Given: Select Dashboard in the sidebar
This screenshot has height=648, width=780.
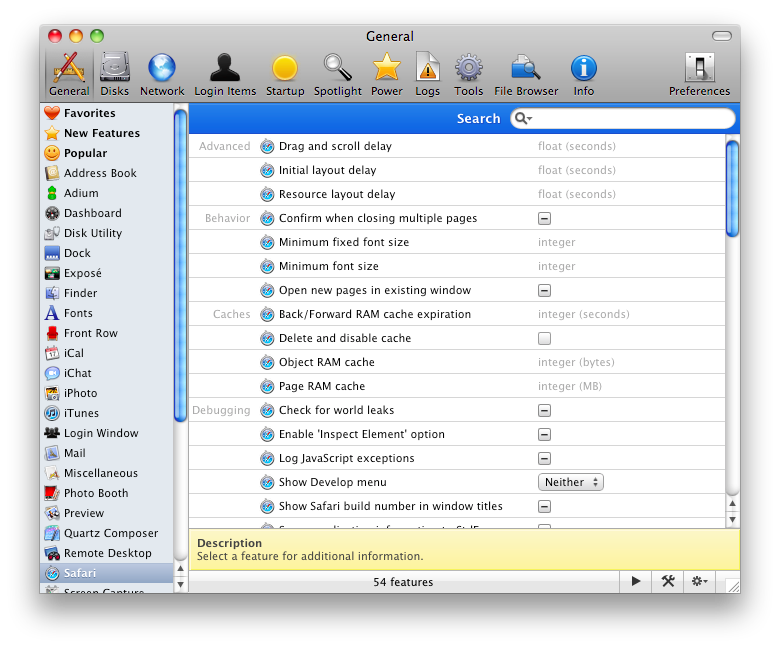Looking at the screenshot, I should click(106, 213).
